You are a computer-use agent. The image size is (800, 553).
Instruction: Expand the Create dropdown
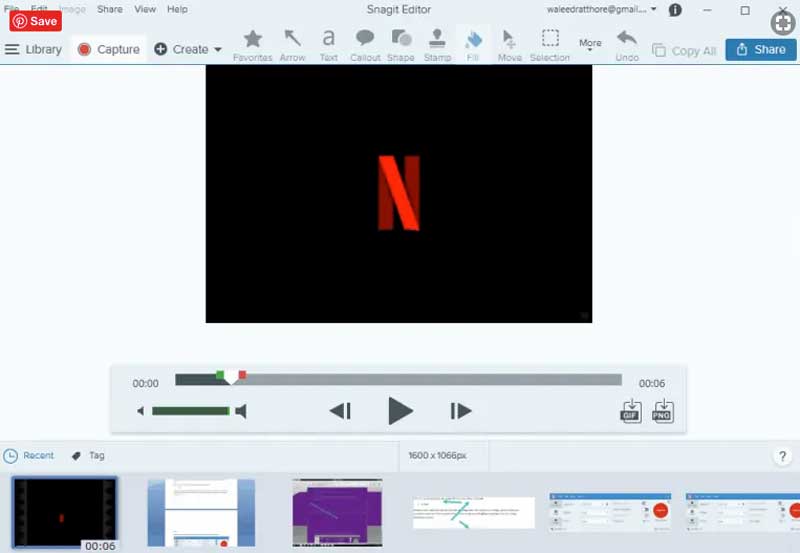[188, 49]
